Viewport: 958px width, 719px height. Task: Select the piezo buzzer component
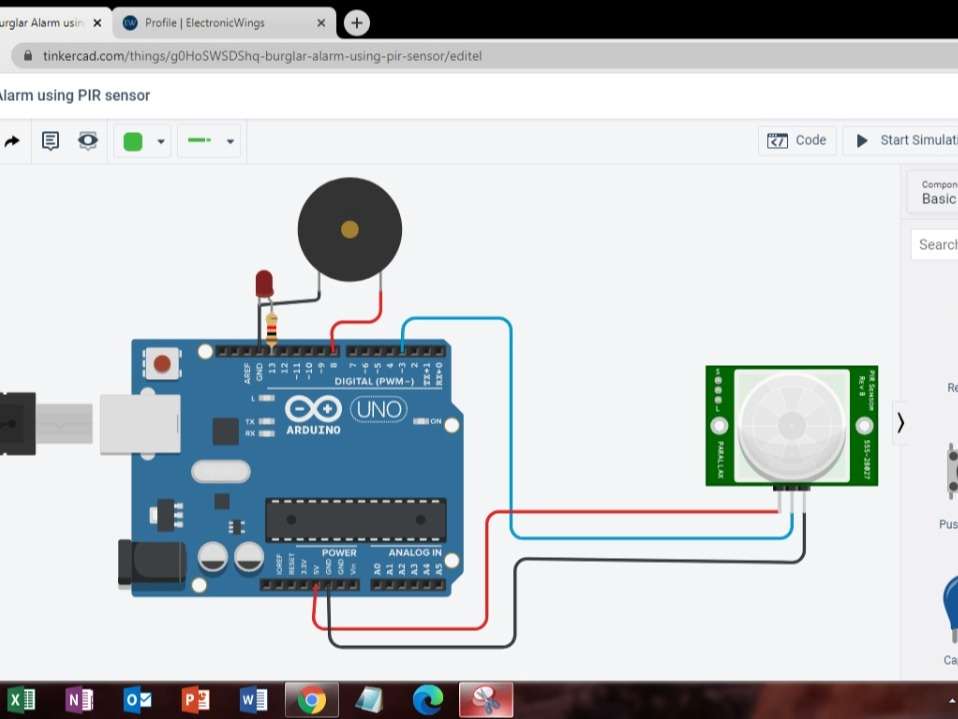[349, 230]
